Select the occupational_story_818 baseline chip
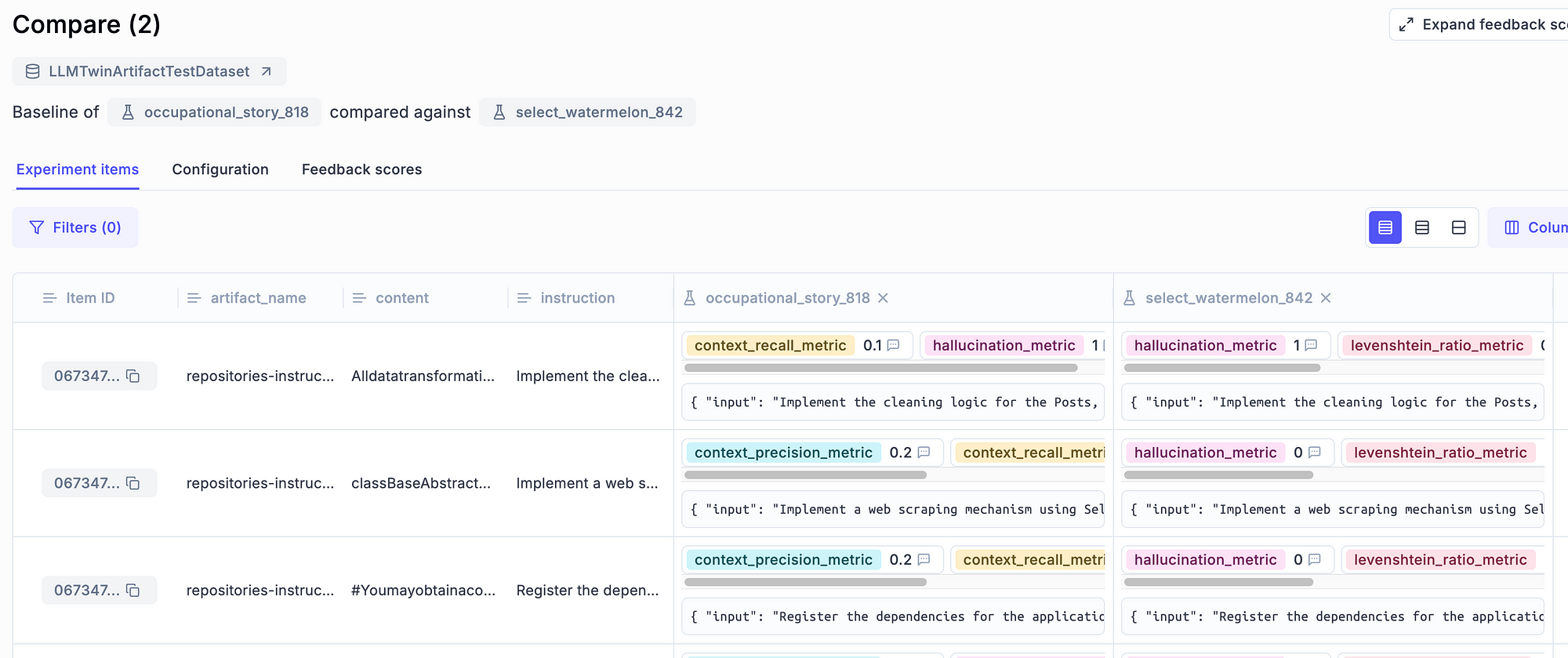Image resolution: width=1568 pixels, height=658 pixels. [214, 112]
